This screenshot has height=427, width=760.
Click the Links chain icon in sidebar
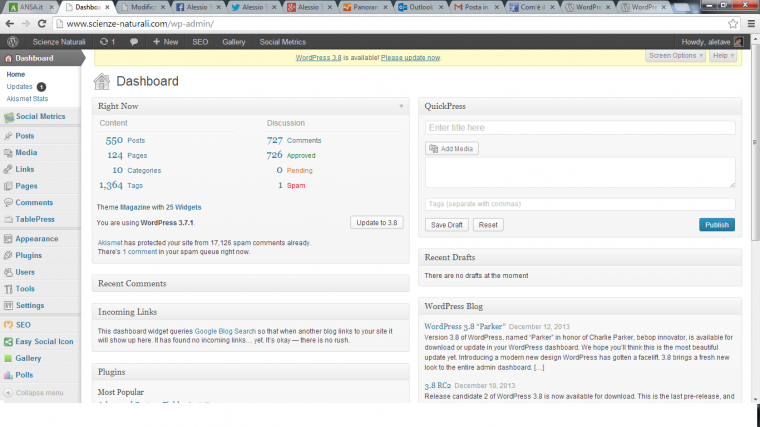(x=8, y=169)
